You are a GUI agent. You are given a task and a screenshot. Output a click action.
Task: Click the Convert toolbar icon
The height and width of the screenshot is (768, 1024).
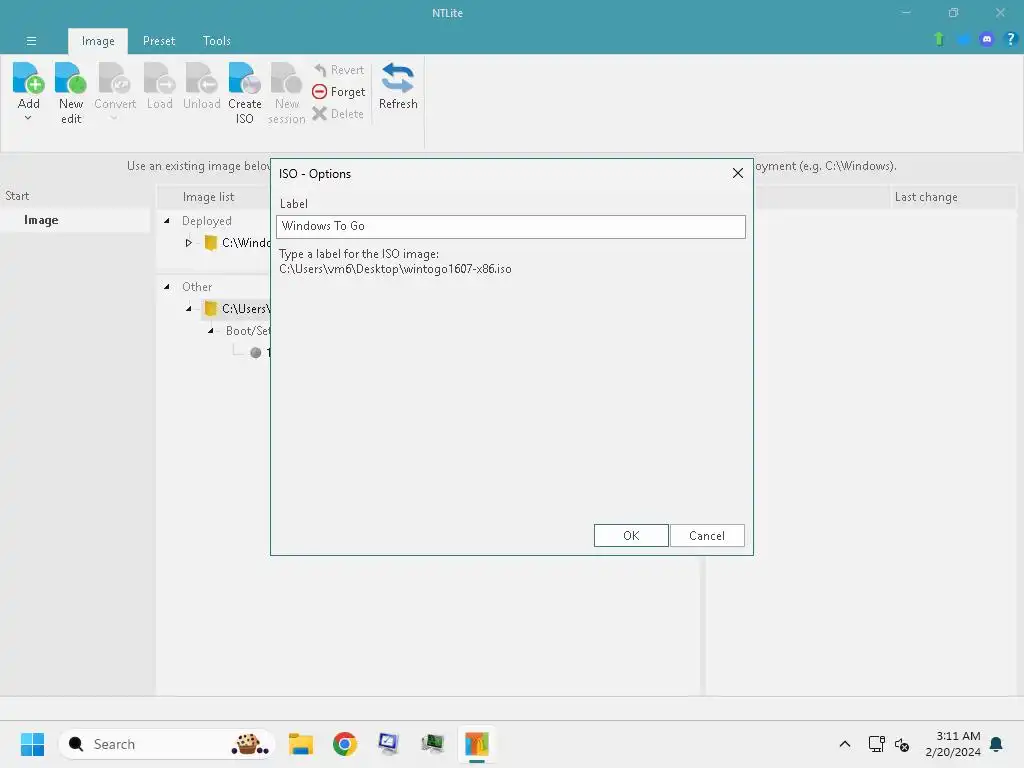pyautogui.click(x=114, y=78)
